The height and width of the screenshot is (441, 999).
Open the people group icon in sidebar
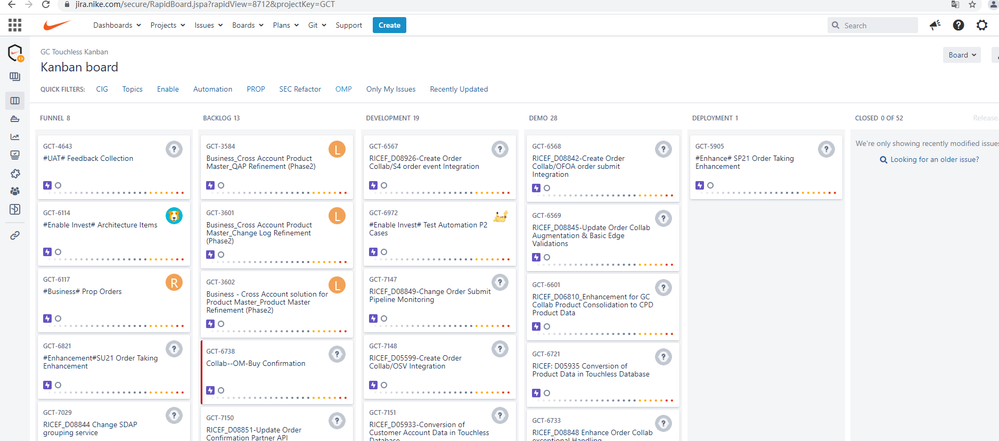coord(15,191)
